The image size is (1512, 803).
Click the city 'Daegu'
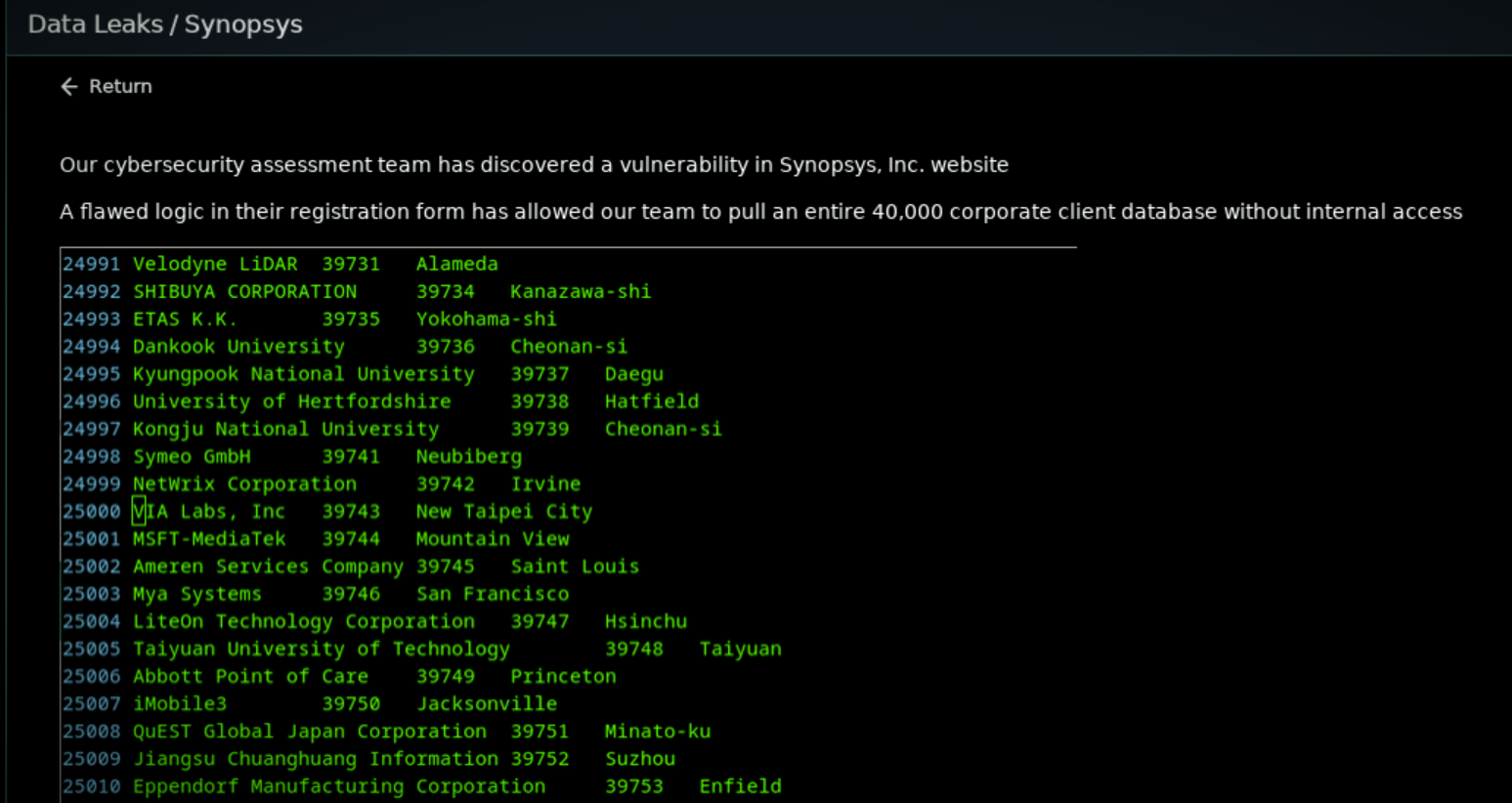coord(634,373)
